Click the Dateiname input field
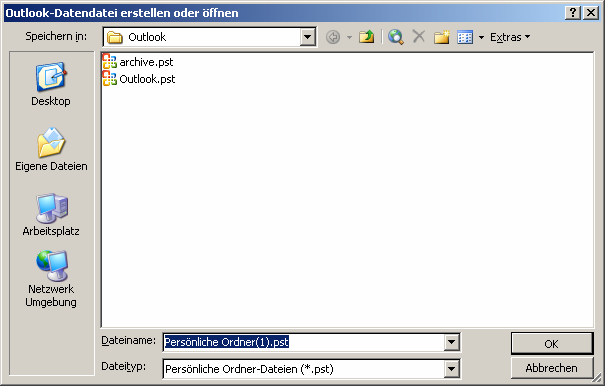The image size is (606, 387). (x=304, y=342)
